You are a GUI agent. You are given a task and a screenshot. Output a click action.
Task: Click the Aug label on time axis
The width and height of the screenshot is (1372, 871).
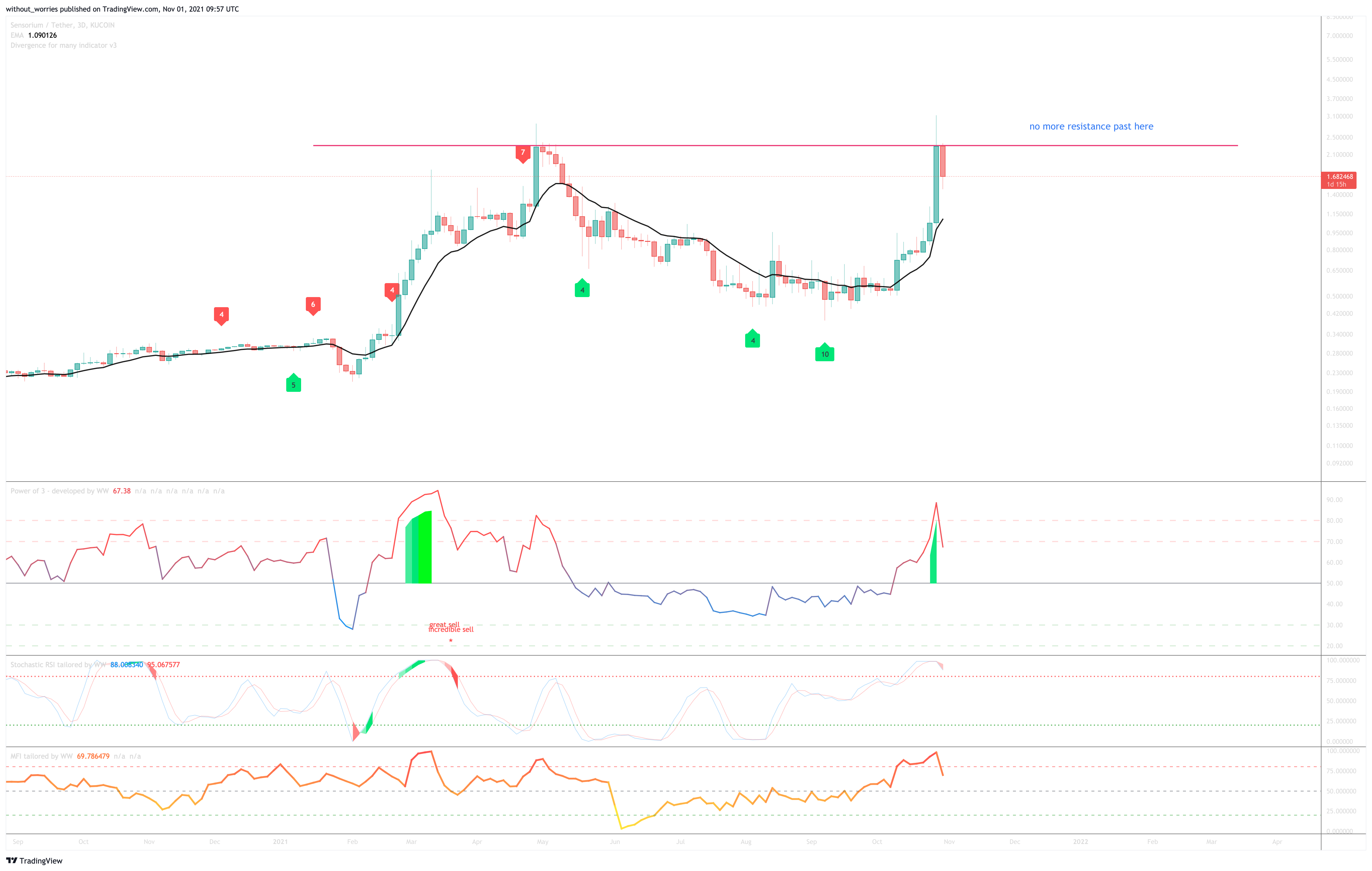746,842
